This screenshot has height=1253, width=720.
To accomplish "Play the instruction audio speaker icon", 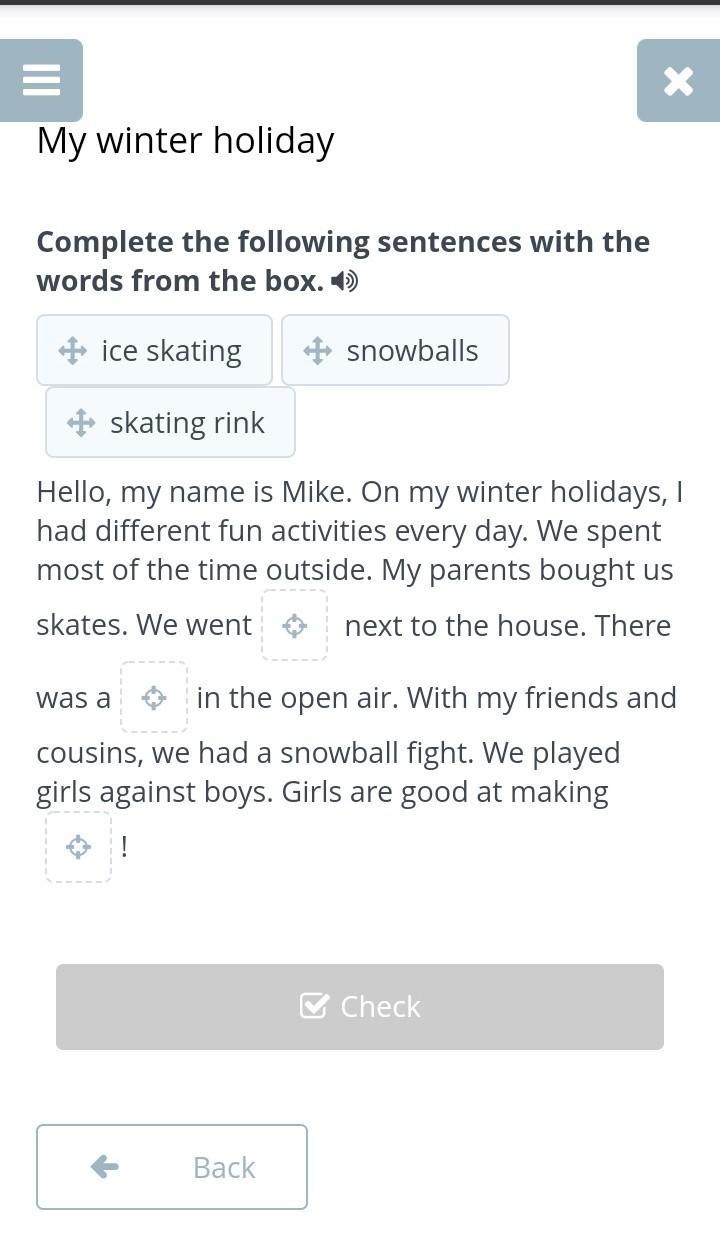I will click(x=344, y=281).
